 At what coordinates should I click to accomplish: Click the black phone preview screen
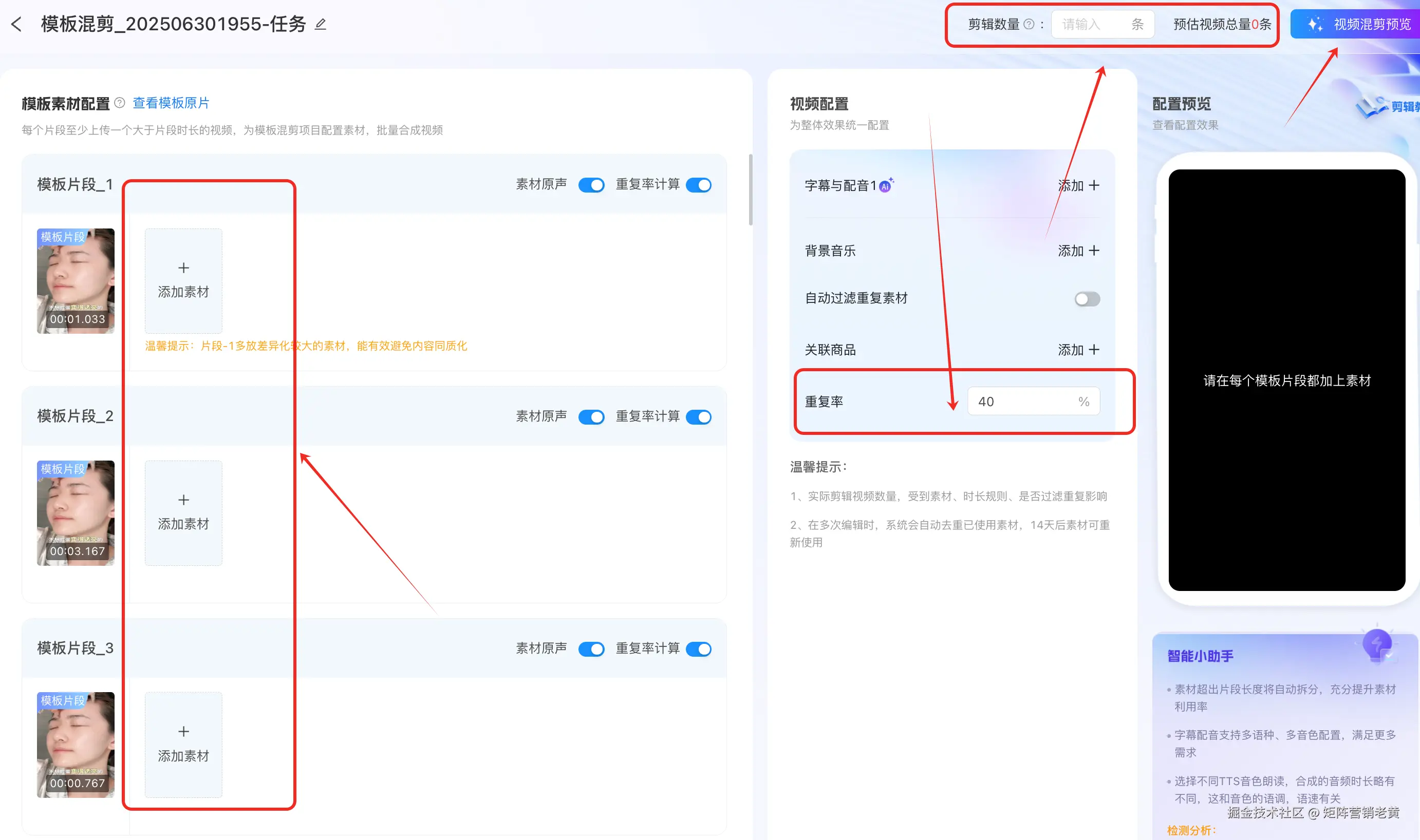(1286, 380)
